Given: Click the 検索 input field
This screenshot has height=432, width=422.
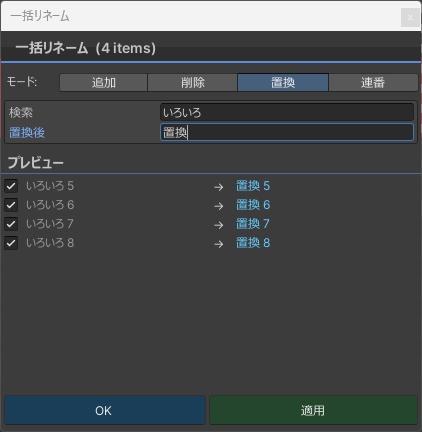Looking at the screenshot, I should click(287, 112).
